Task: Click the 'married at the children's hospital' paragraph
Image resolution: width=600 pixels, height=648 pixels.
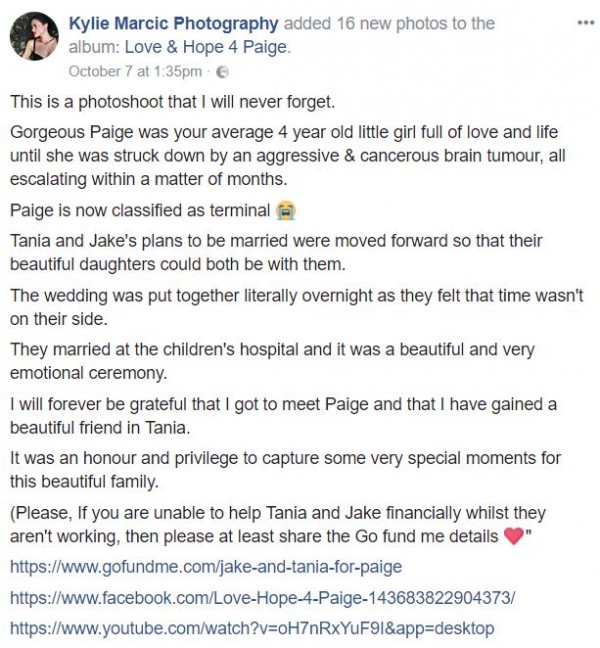Action: (272, 361)
